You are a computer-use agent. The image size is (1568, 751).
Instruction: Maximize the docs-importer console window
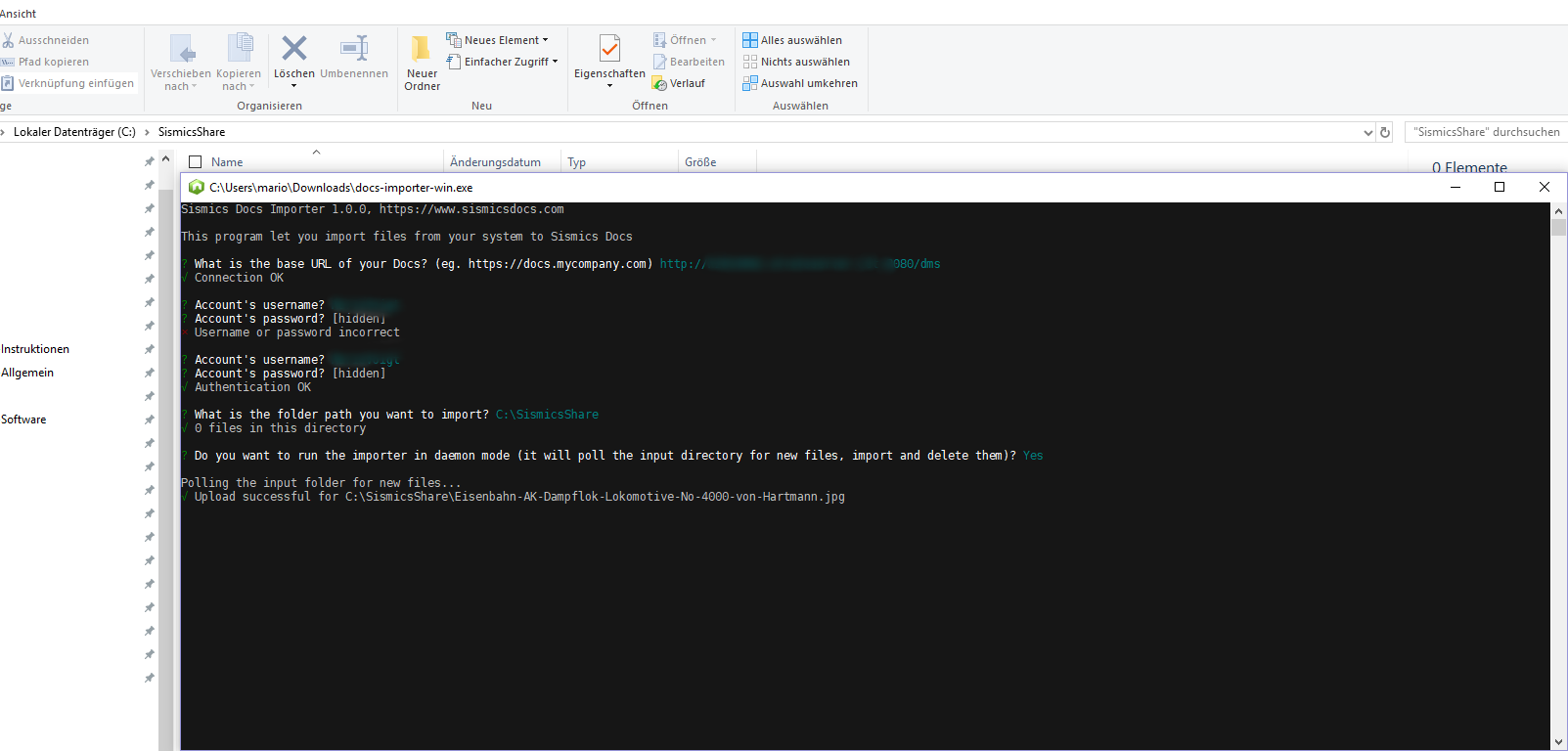[1500, 187]
